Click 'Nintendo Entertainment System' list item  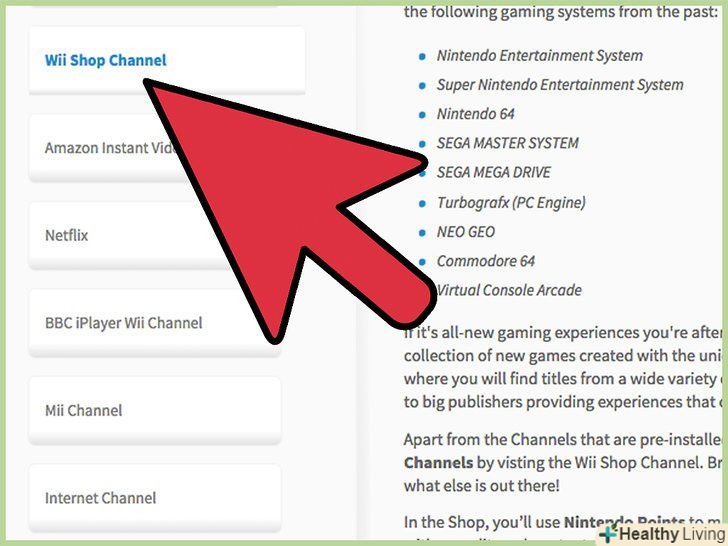(x=540, y=56)
